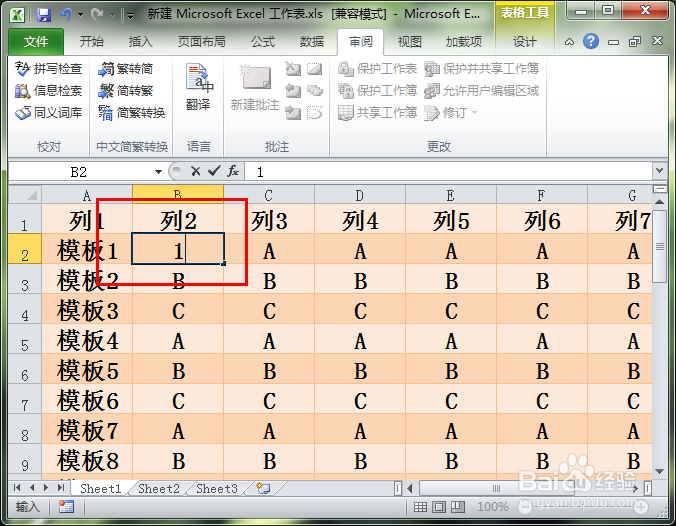Expand the formula bar with chevron
This screenshot has width=676, height=526.
pos(659,171)
